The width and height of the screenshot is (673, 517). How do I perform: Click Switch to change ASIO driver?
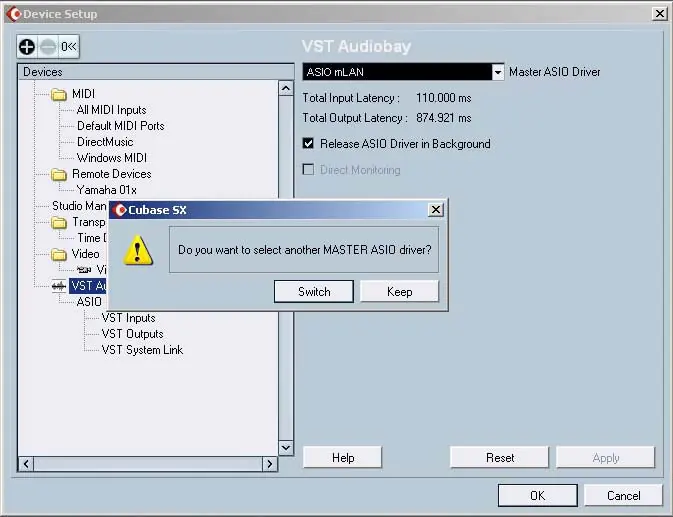[x=314, y=292]
